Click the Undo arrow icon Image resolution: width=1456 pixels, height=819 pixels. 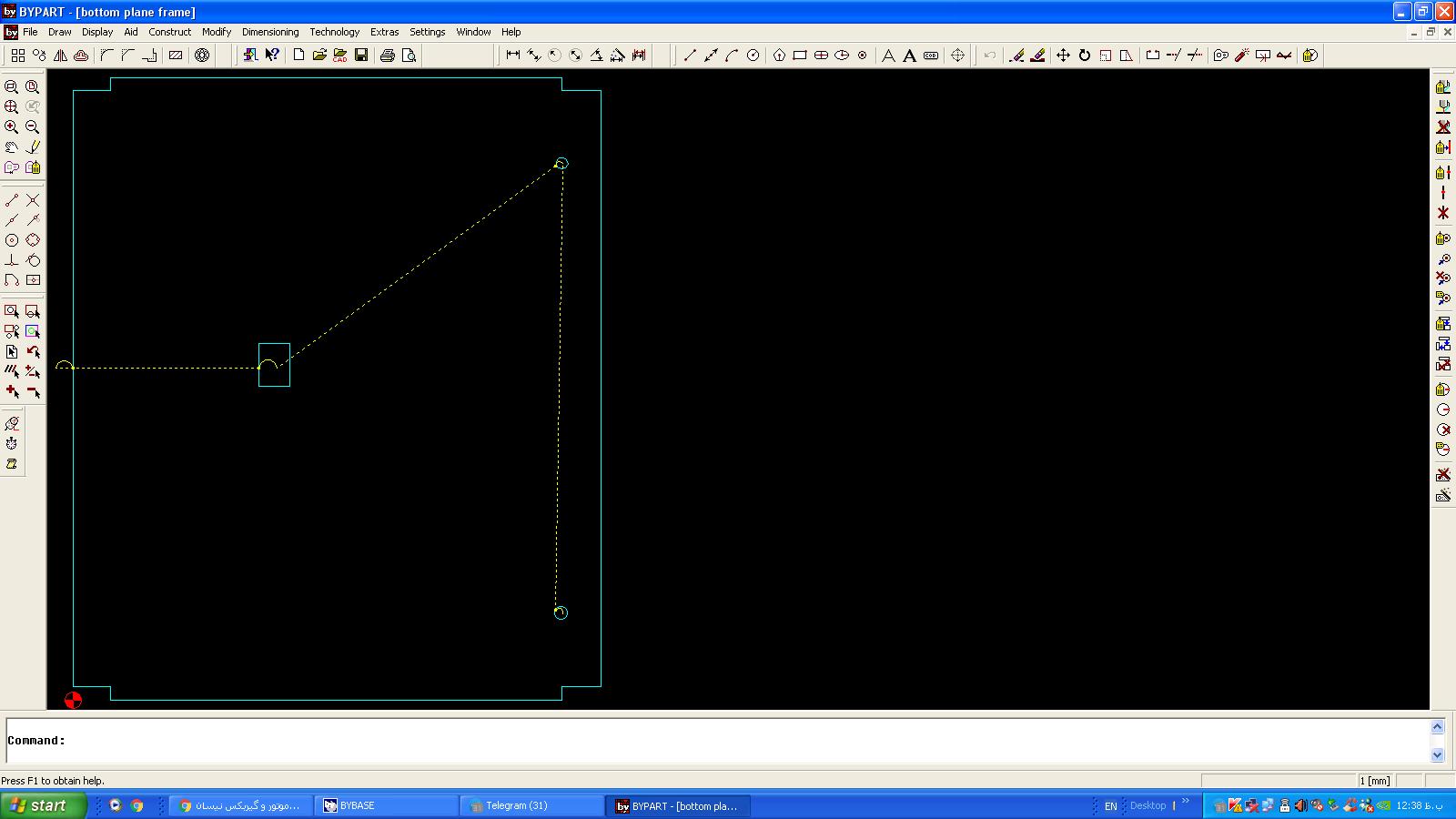coord(990,56)
